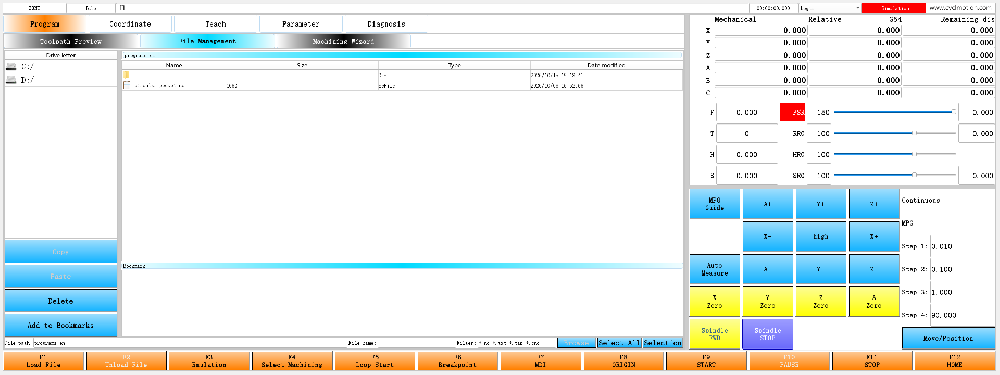The width and height of the screenshot is (1000, 375).
Task: Open the Teach tab
Action: [216, 24]
